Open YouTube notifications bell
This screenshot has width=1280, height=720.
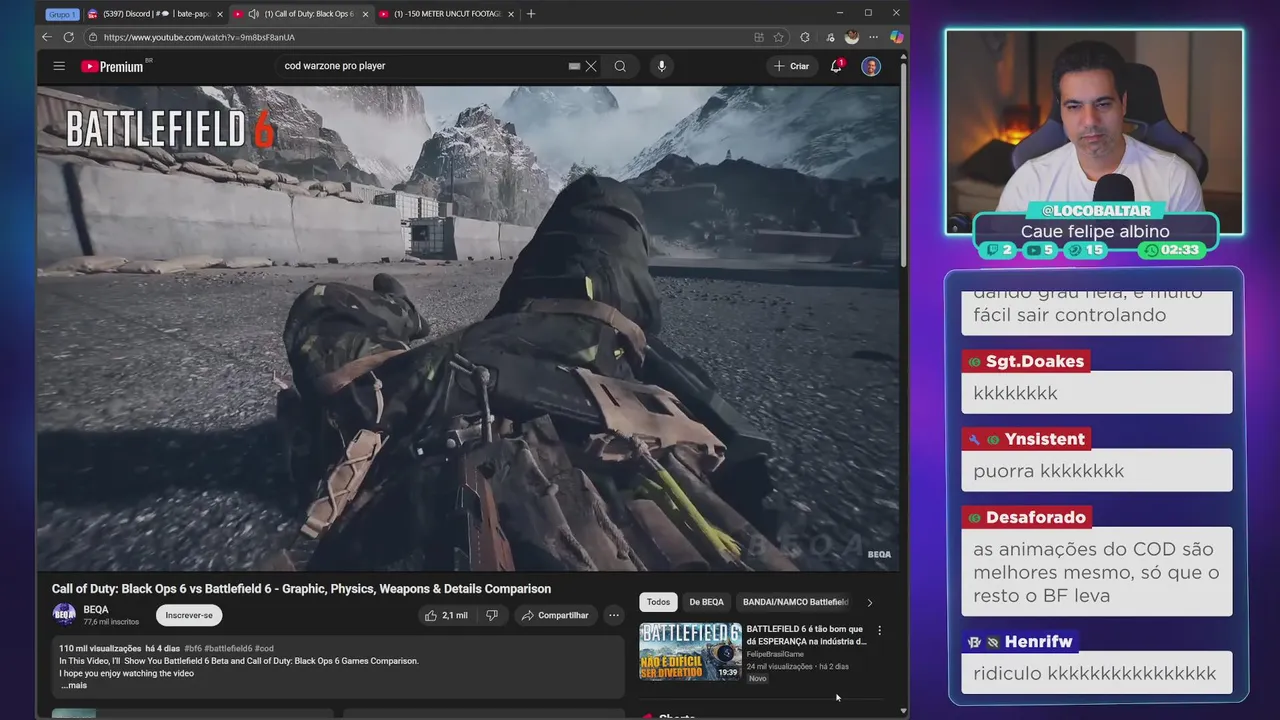pos(836,66)
